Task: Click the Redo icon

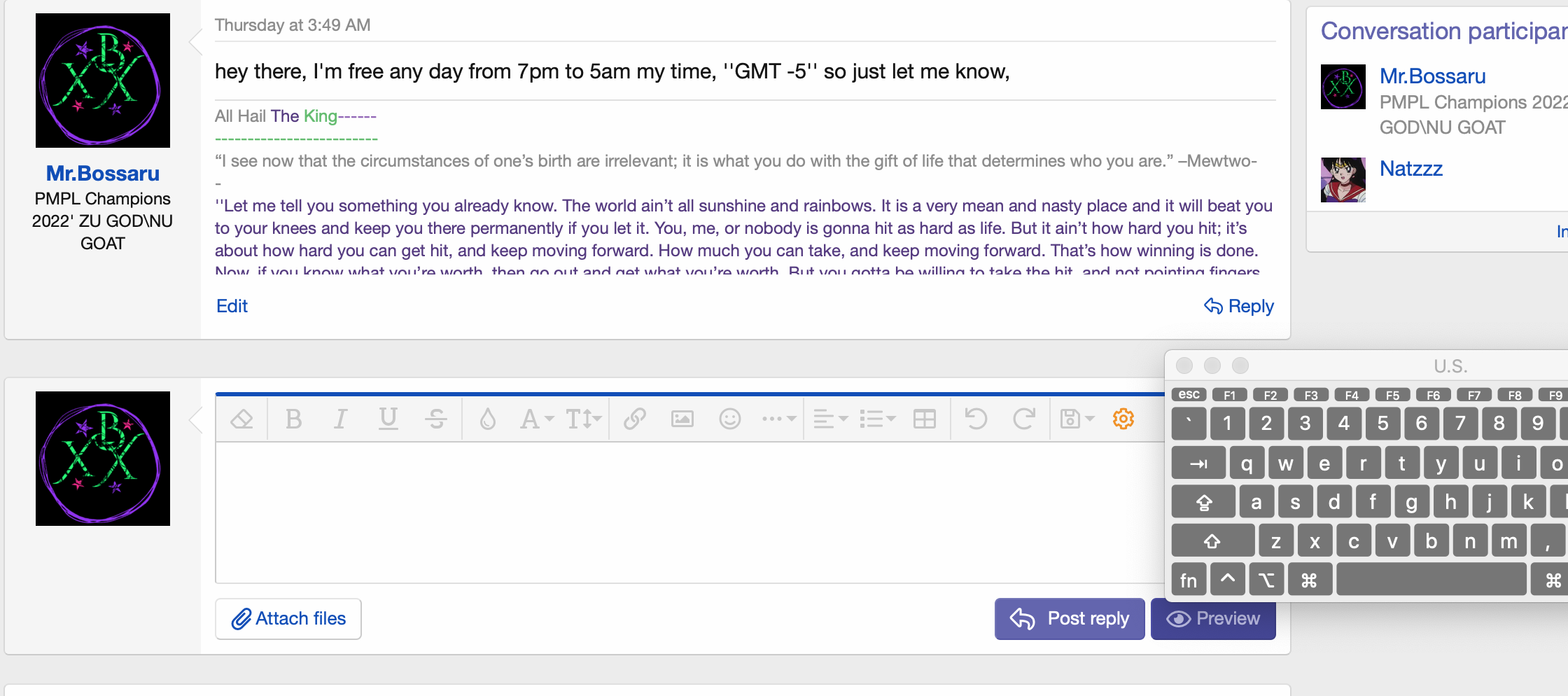Action: point(1024,419)
